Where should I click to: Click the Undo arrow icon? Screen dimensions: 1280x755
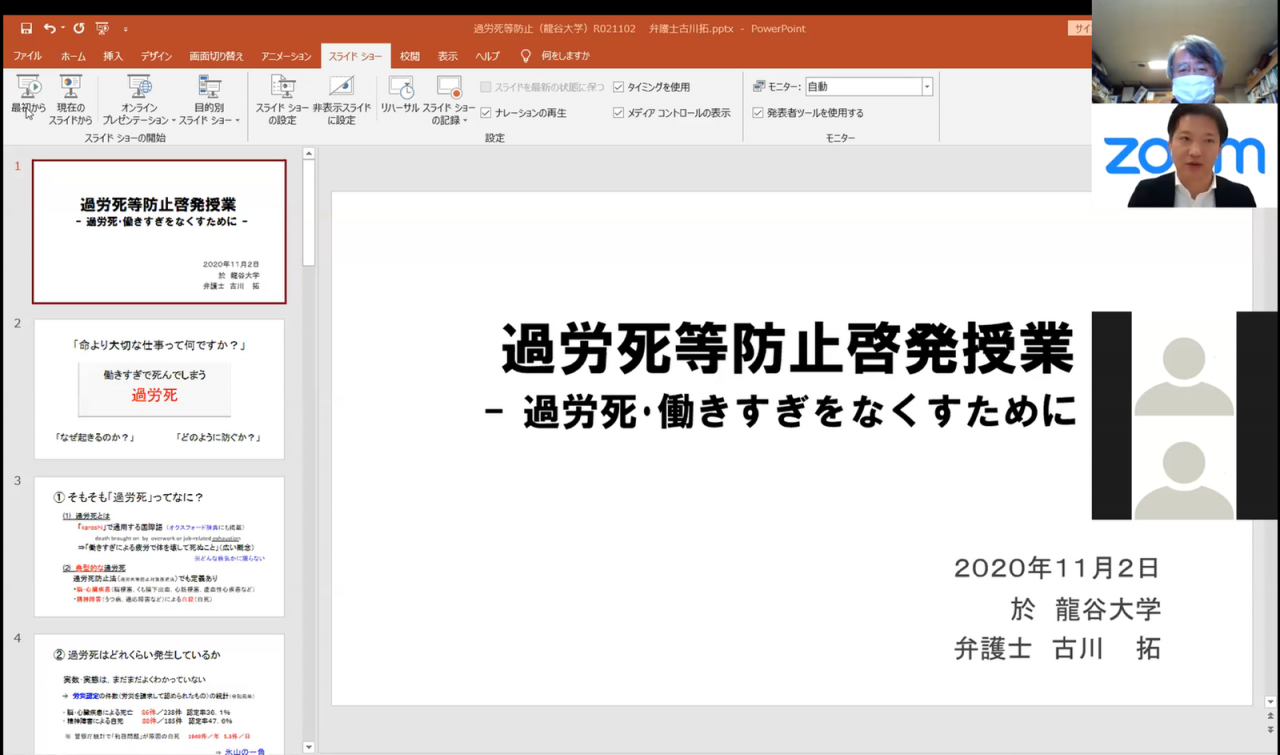pyautogui.click(x=49, y=29)
